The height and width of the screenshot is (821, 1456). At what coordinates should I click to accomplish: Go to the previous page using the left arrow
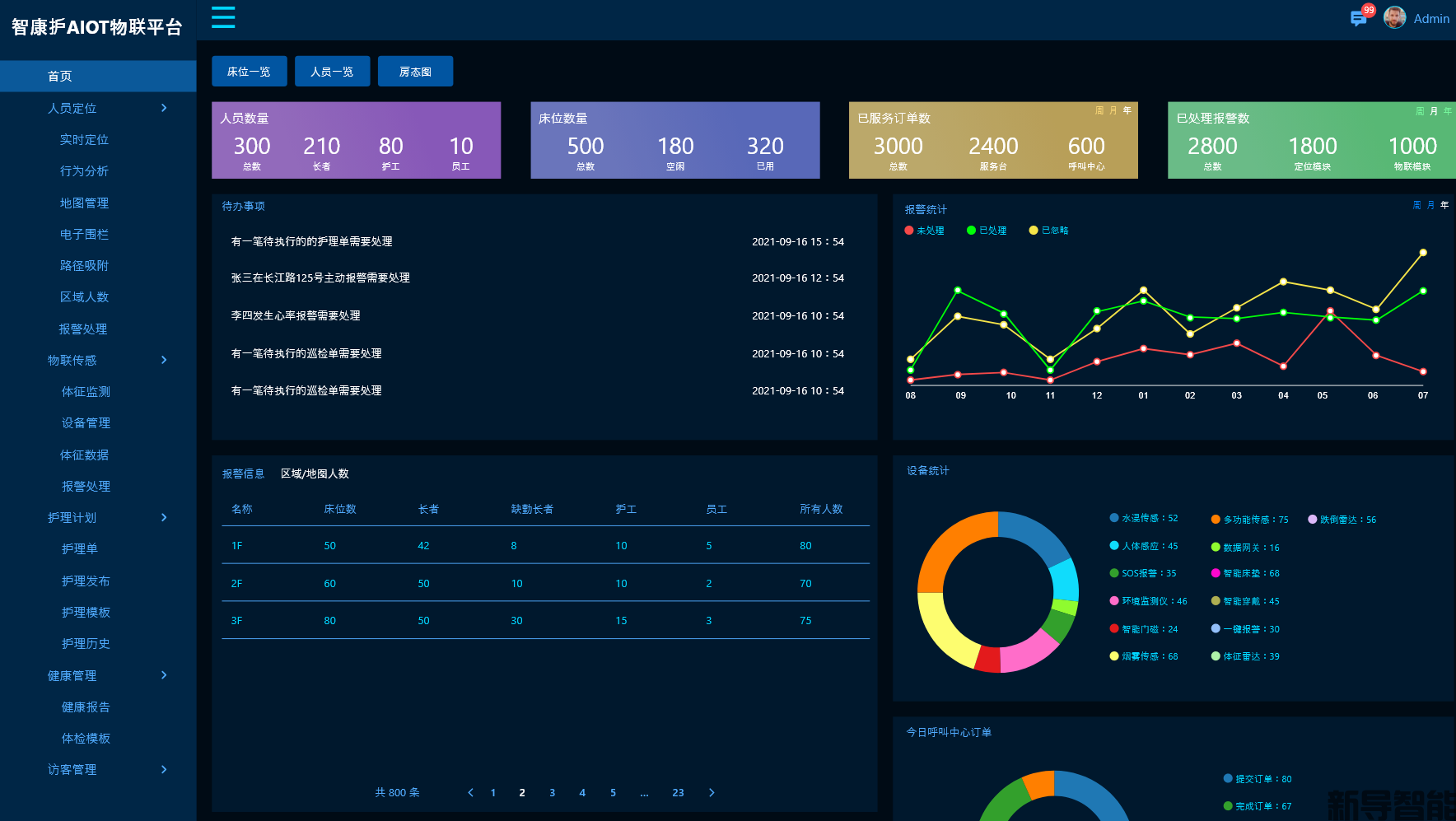[470, 793]
